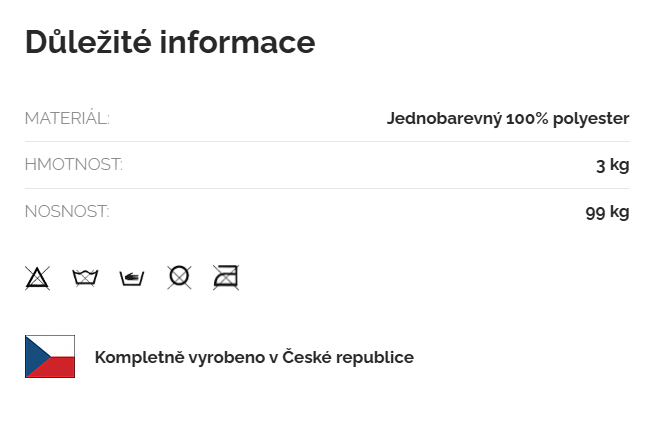Image resolution: width=652 pixels, height=440 pixels.
Task: Click the "99 kg" load capacity value
Action: (x=607, y=212)
